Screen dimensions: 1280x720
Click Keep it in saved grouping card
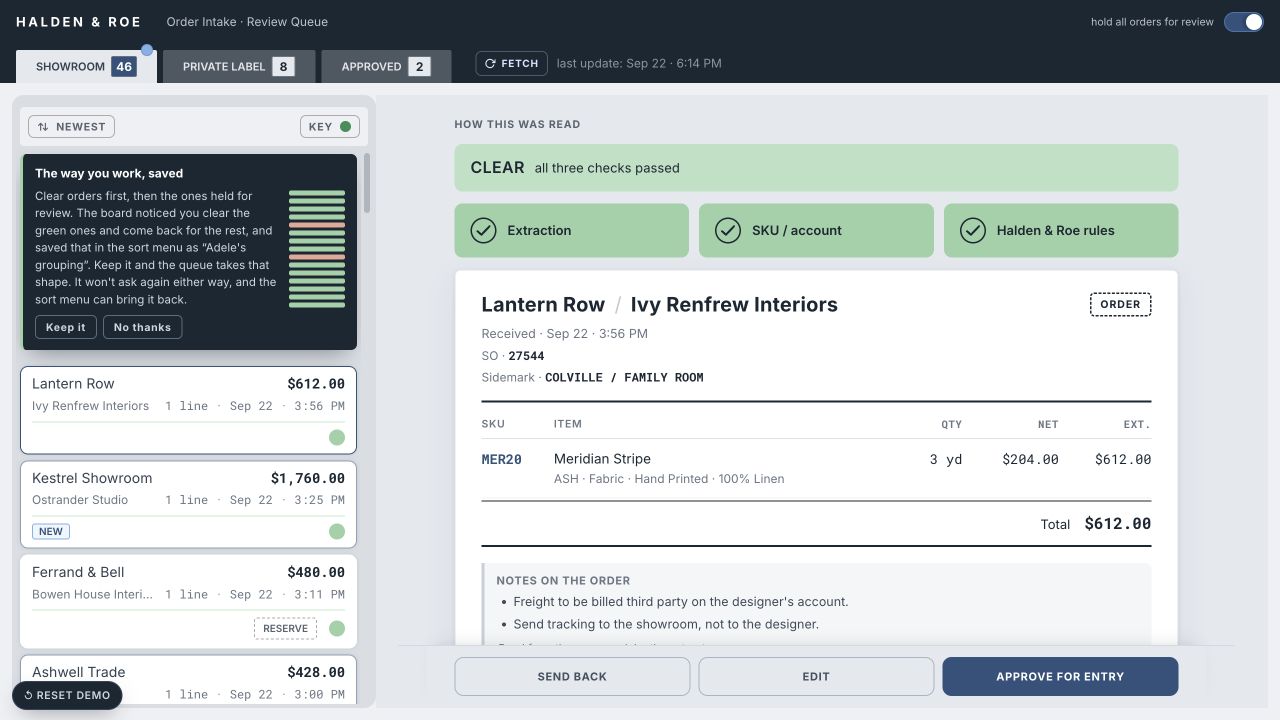[66, 327]
